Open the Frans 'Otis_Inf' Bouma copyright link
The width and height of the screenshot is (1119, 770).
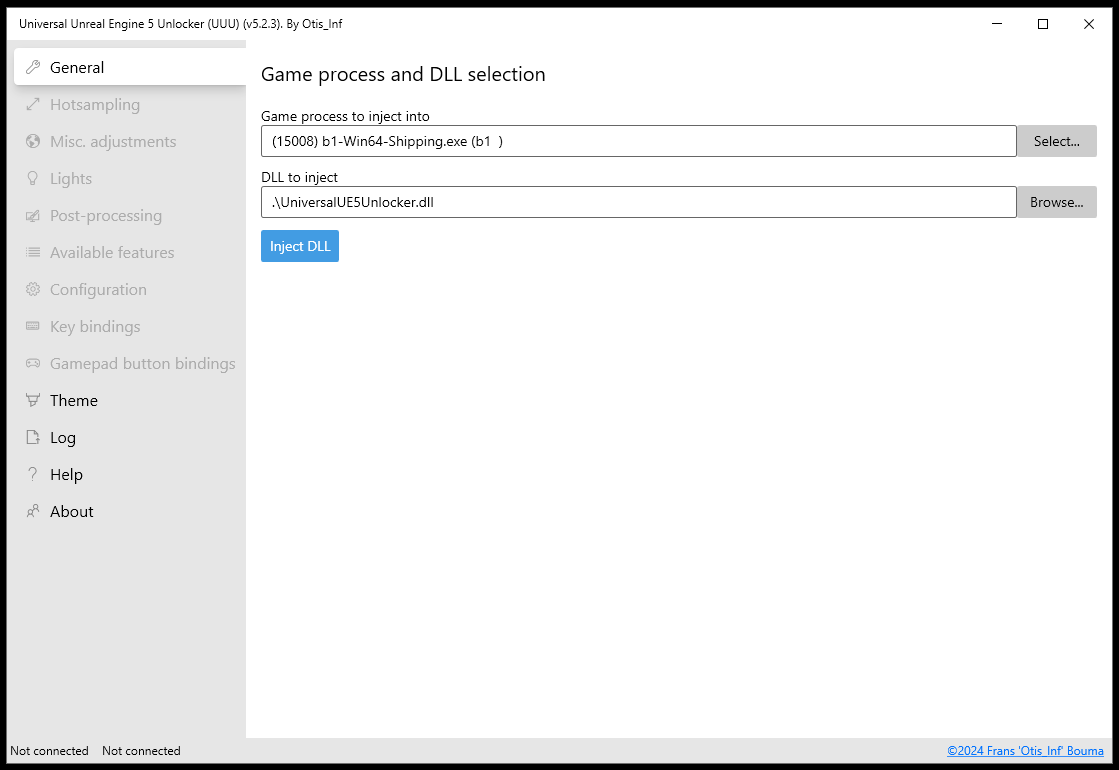pyautogui.click(x=1025, y=751)
